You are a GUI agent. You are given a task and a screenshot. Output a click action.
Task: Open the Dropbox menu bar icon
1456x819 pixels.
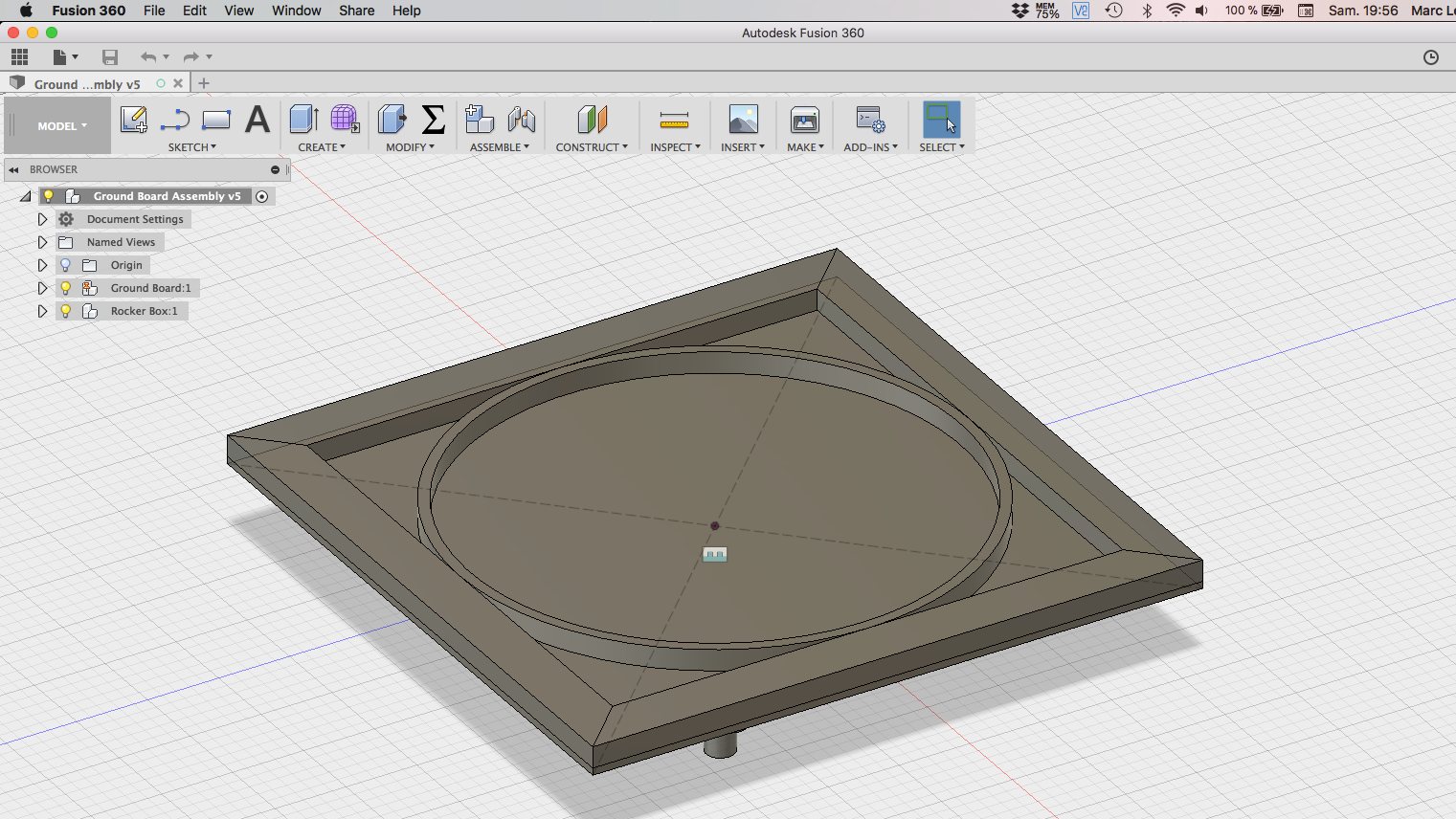[x=1020, y=11]
